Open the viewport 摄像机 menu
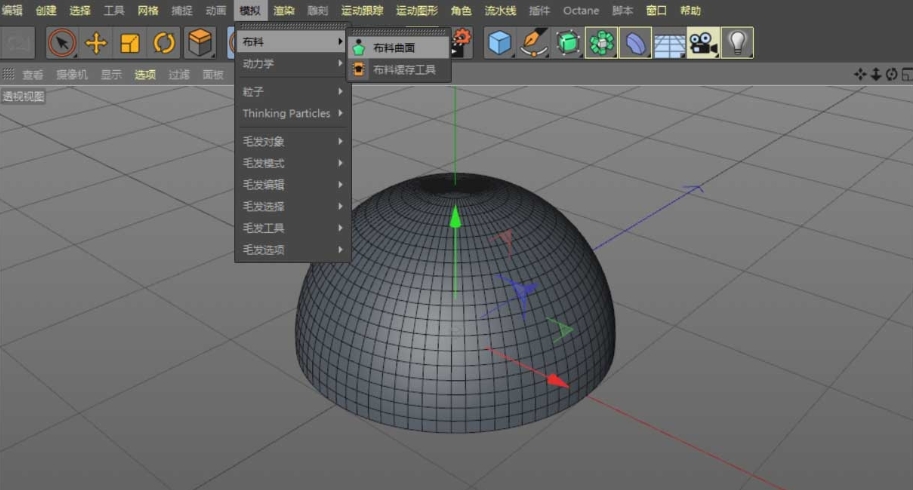The height and width of the screenshot is (490, 913). pos(71,74)
